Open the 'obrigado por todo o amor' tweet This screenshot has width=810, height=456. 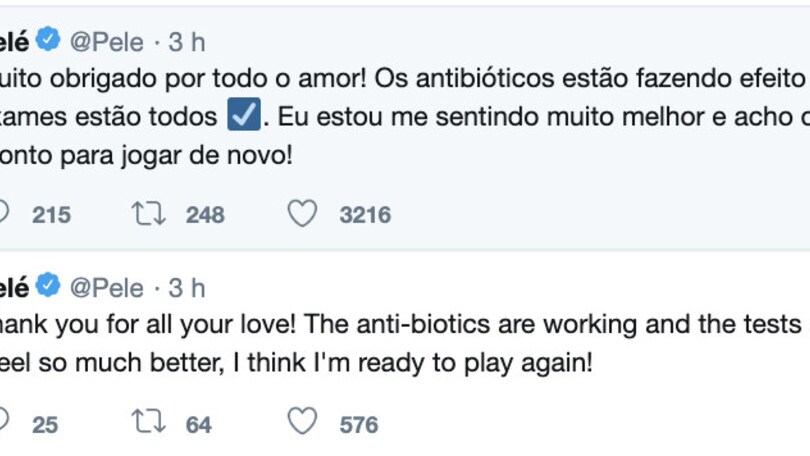click(x=400, y=78)
